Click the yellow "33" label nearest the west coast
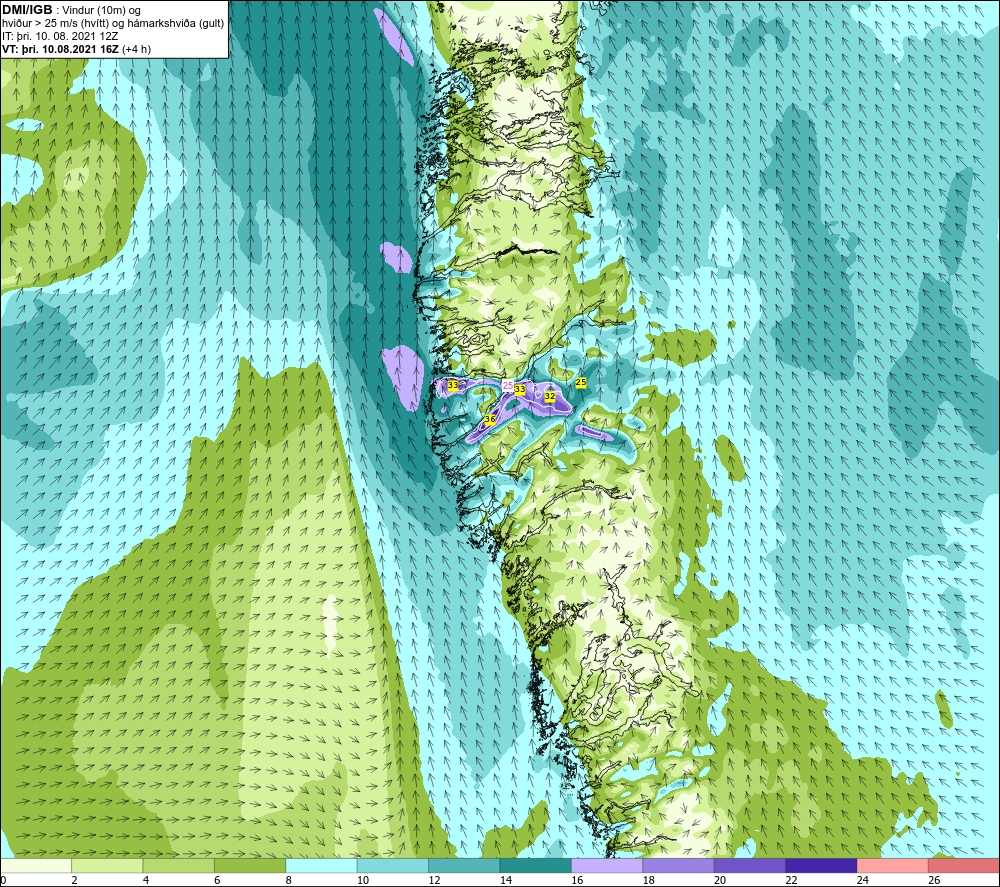 click(x=453, y=385)
